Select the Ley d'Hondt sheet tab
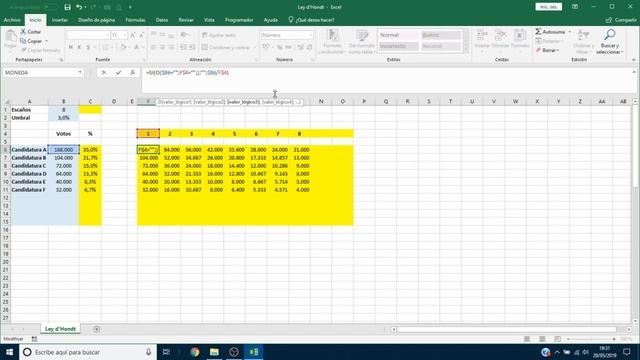 click(60, 329)
